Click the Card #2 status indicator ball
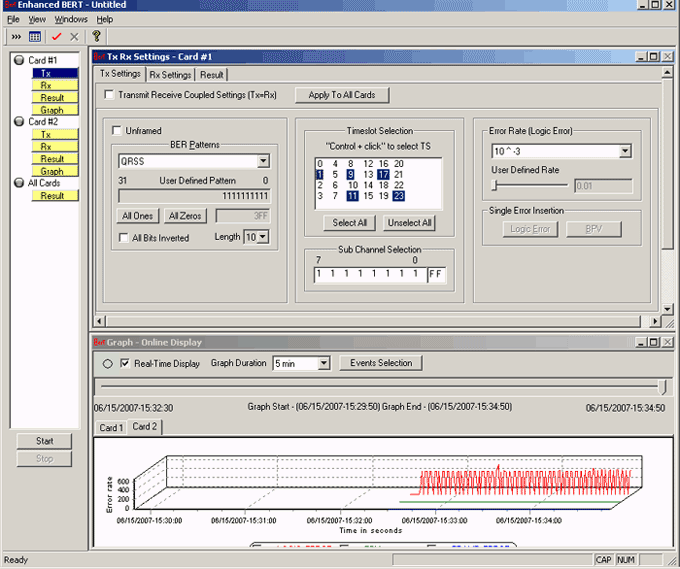The width and height of the screenshot is (680, 569). [x=19, y=121]
